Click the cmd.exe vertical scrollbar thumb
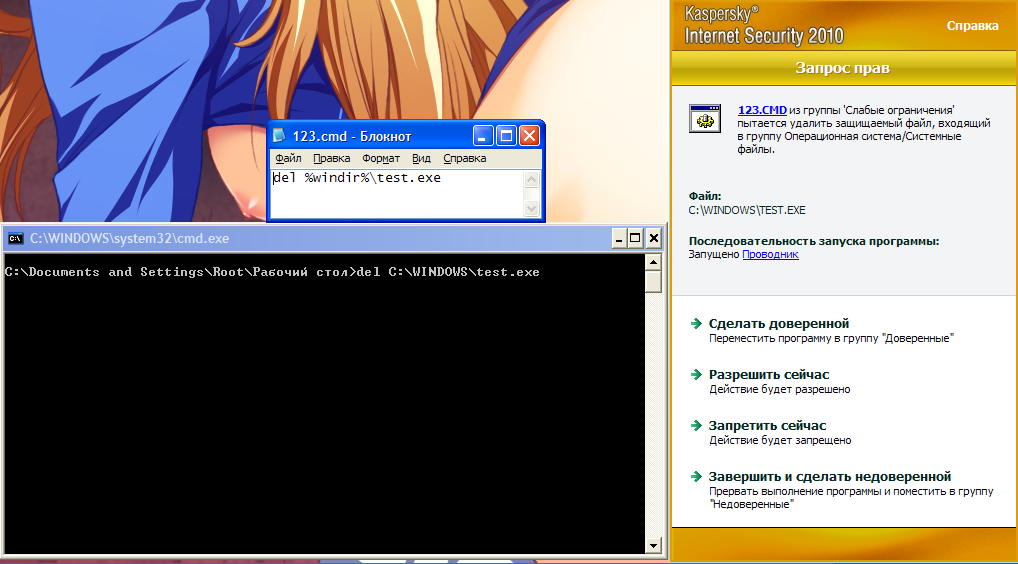Screen dimensions: 1018x564 (x=653, y=282)
